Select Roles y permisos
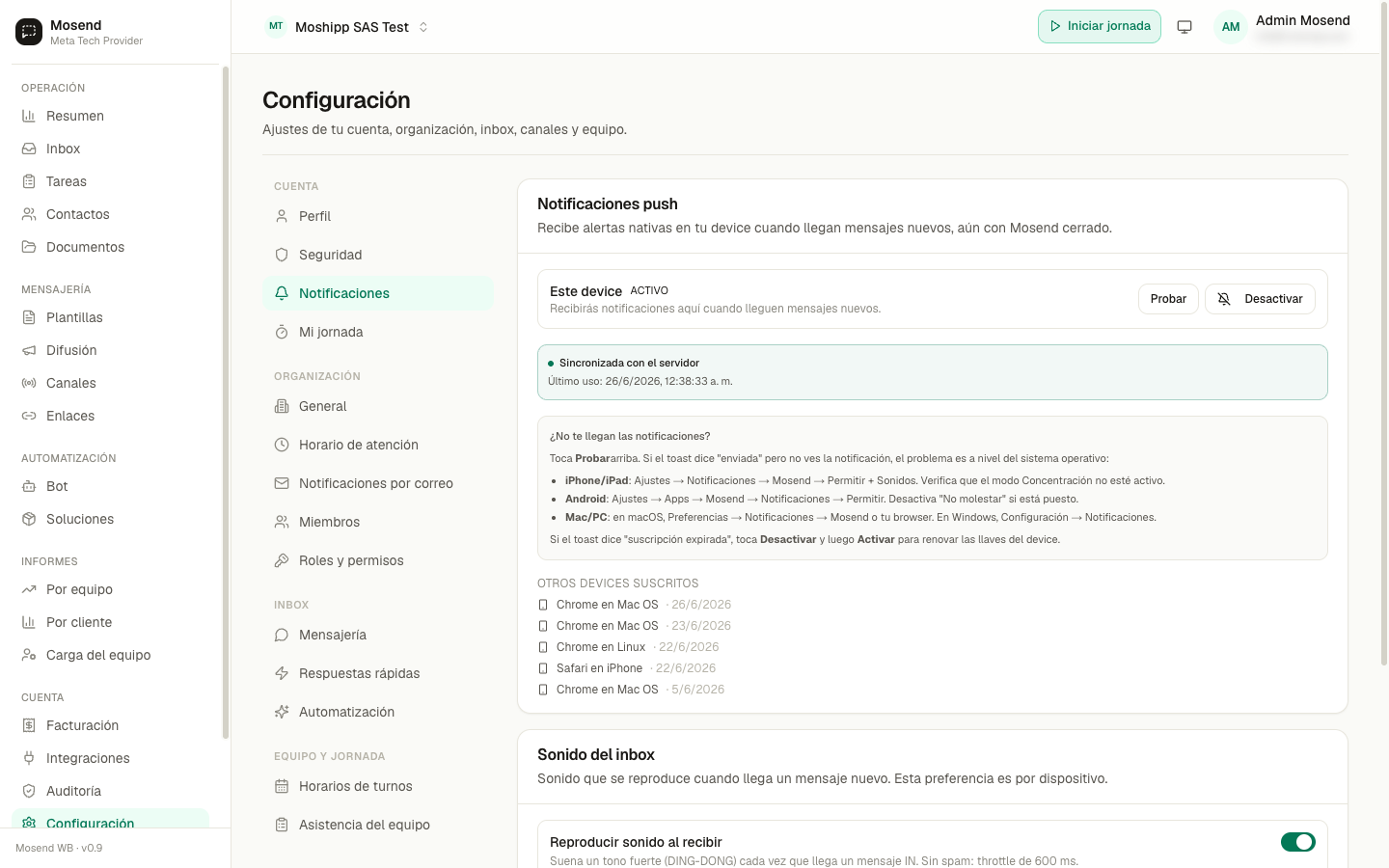This screenshot has height=868, width=1389. point(378,560)
